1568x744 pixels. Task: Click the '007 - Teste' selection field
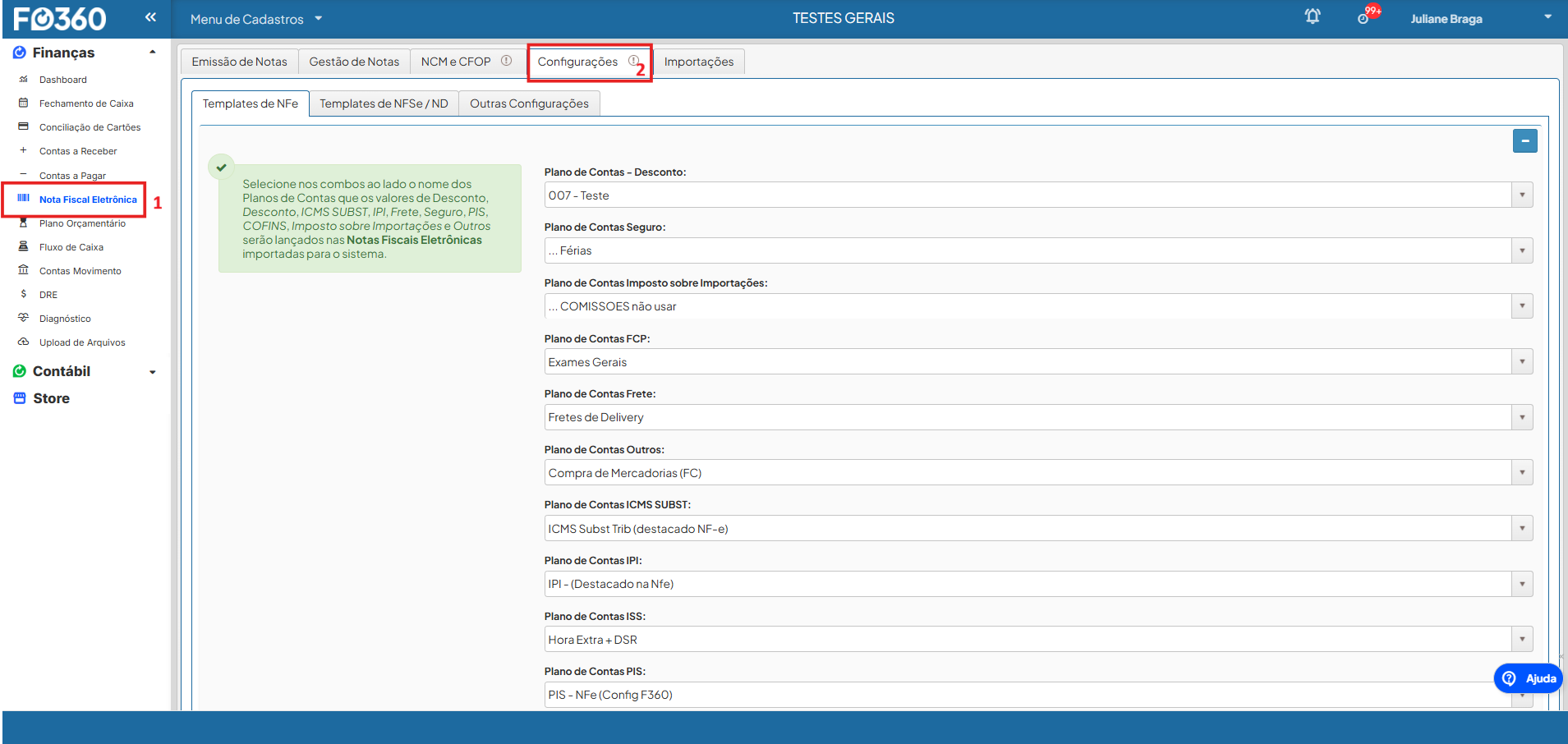click(1038, 195)
